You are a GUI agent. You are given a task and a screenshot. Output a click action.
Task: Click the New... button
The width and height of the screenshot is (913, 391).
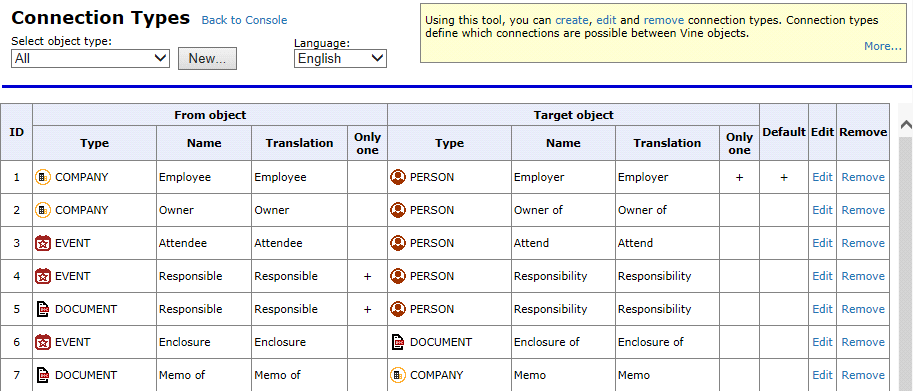tap(207, 58)
